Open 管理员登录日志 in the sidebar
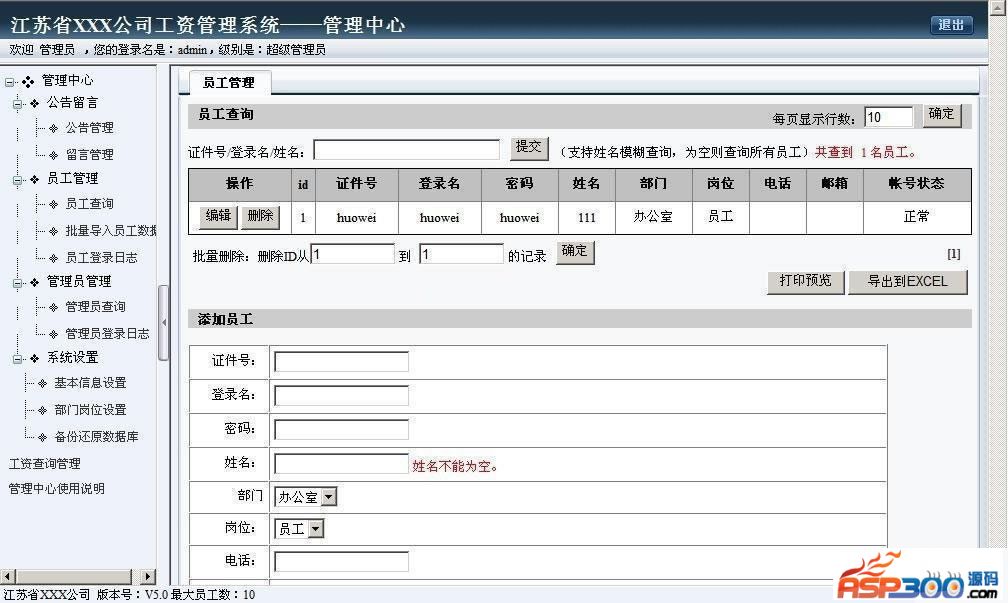This screenshot has height=603, width=1008. pos(107,333)
